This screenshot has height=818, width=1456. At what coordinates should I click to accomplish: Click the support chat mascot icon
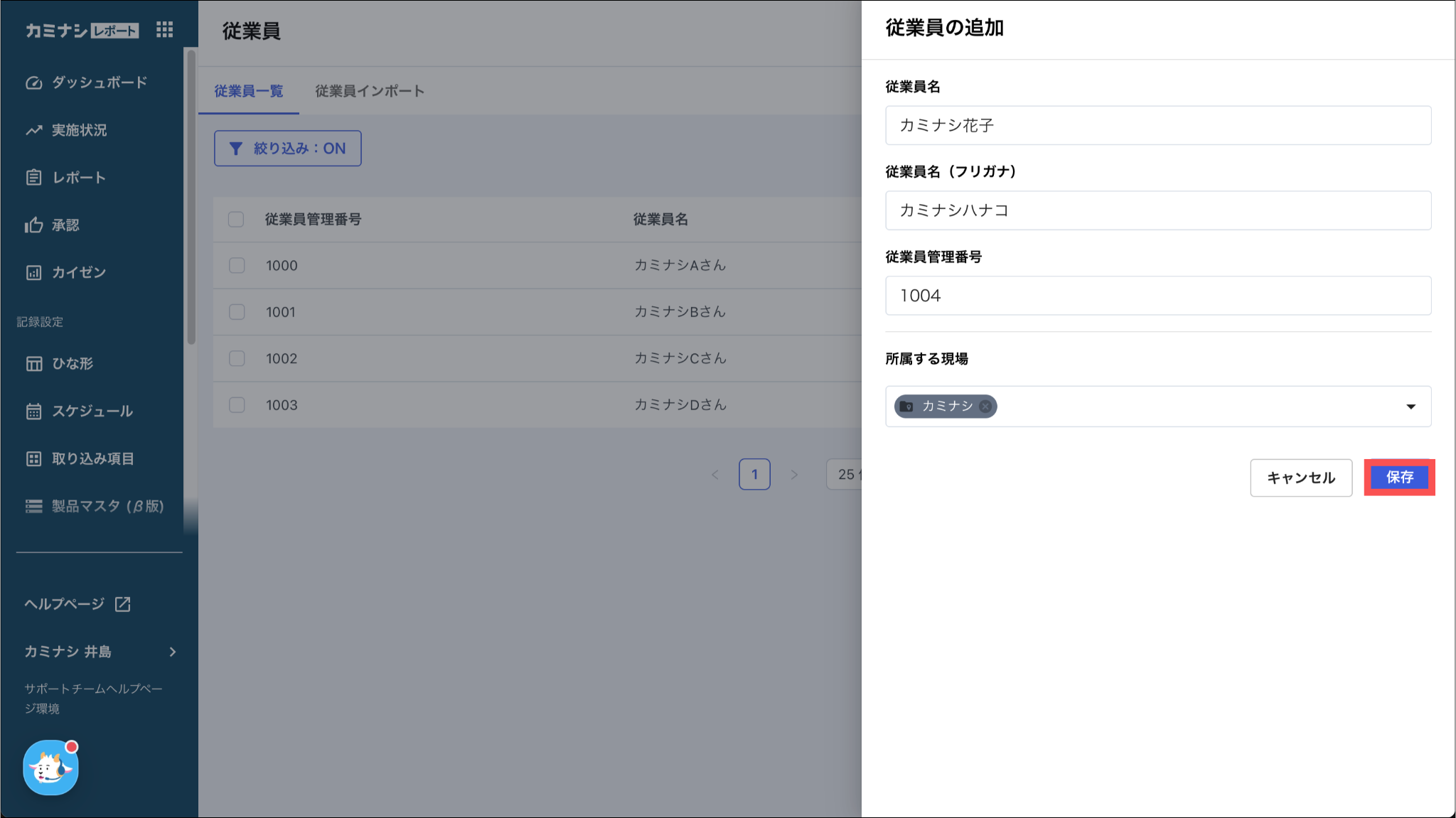(x=50, y=768)
